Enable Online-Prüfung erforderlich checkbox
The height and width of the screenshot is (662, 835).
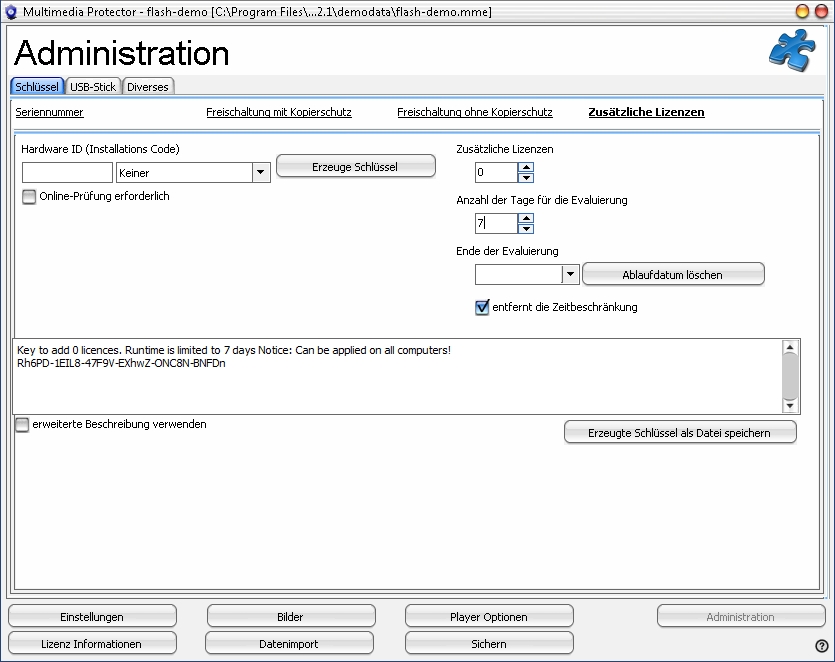29,197
